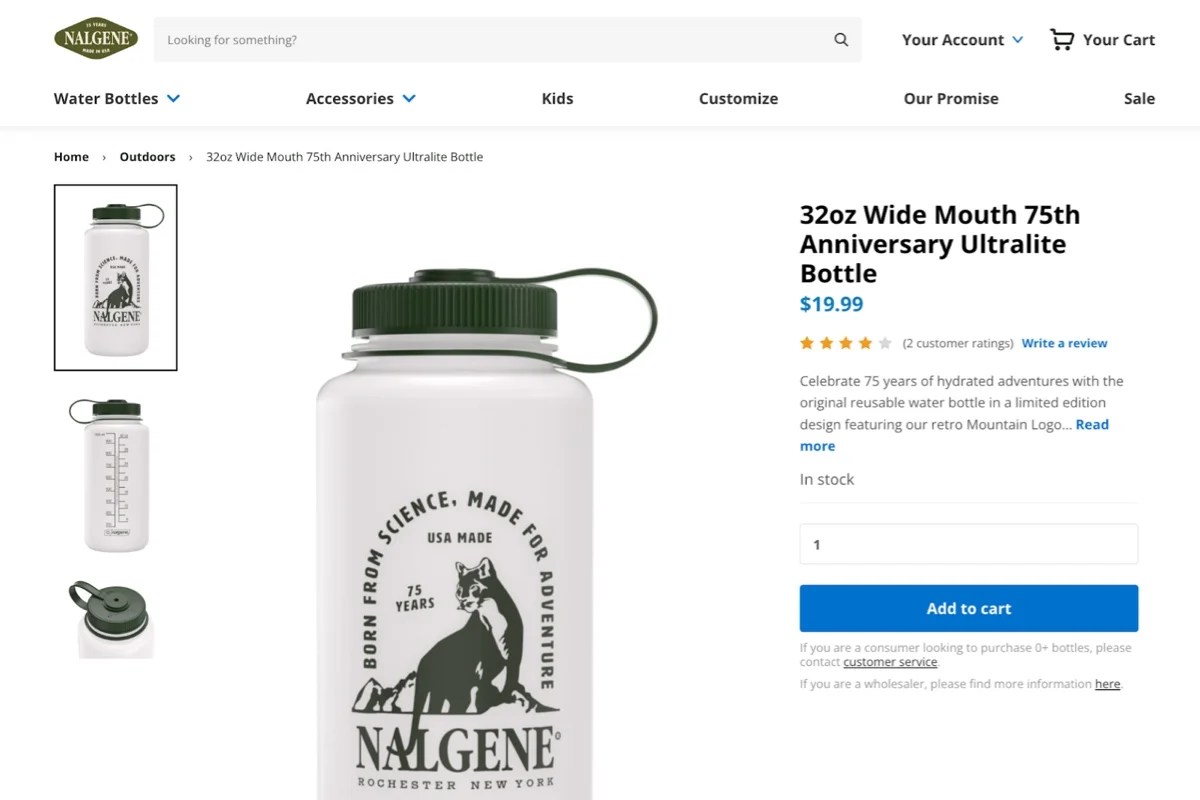Go to Home via breadcrumb
The image size is (1200, 800).
(x=71, y=156)
